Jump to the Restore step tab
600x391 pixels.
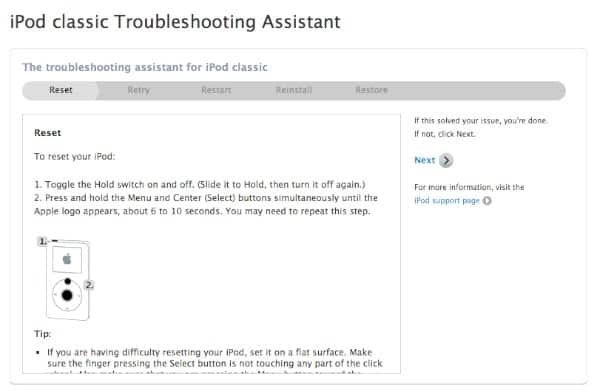point(372,90)
